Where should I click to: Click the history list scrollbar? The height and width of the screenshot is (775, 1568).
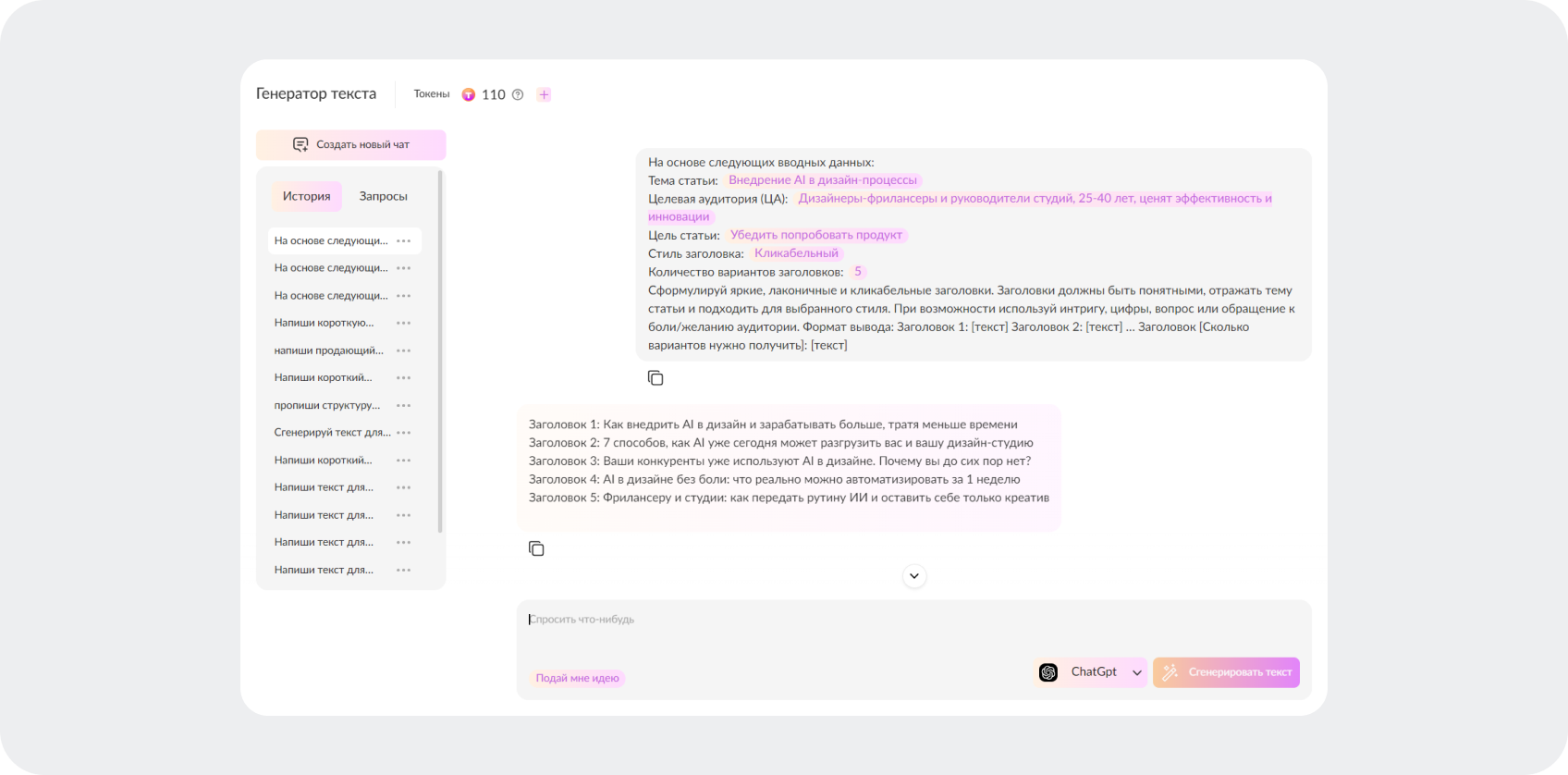pos(440,351)
